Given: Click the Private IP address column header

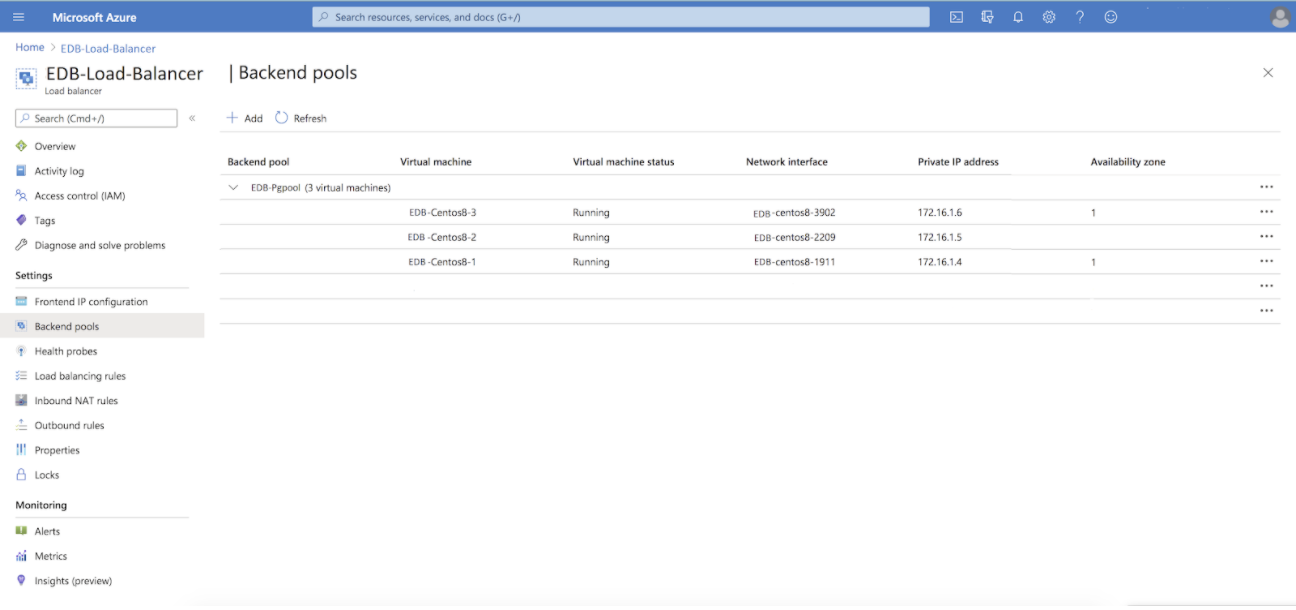Looking at the screenshot, I should coord(958,162).
